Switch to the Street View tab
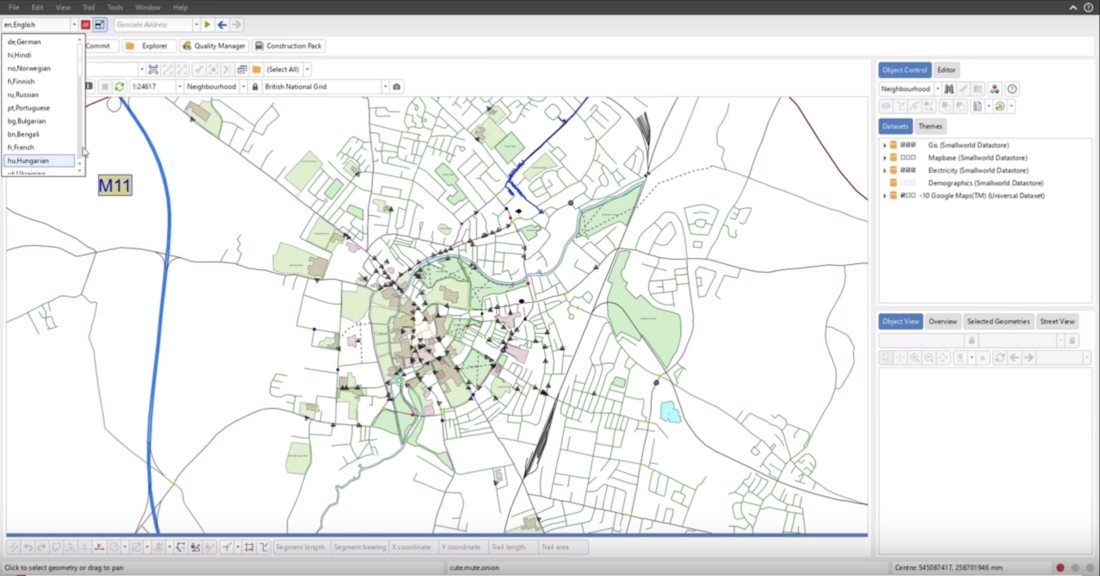The width and height of the screenshot is (1100, 576). 1057,321
